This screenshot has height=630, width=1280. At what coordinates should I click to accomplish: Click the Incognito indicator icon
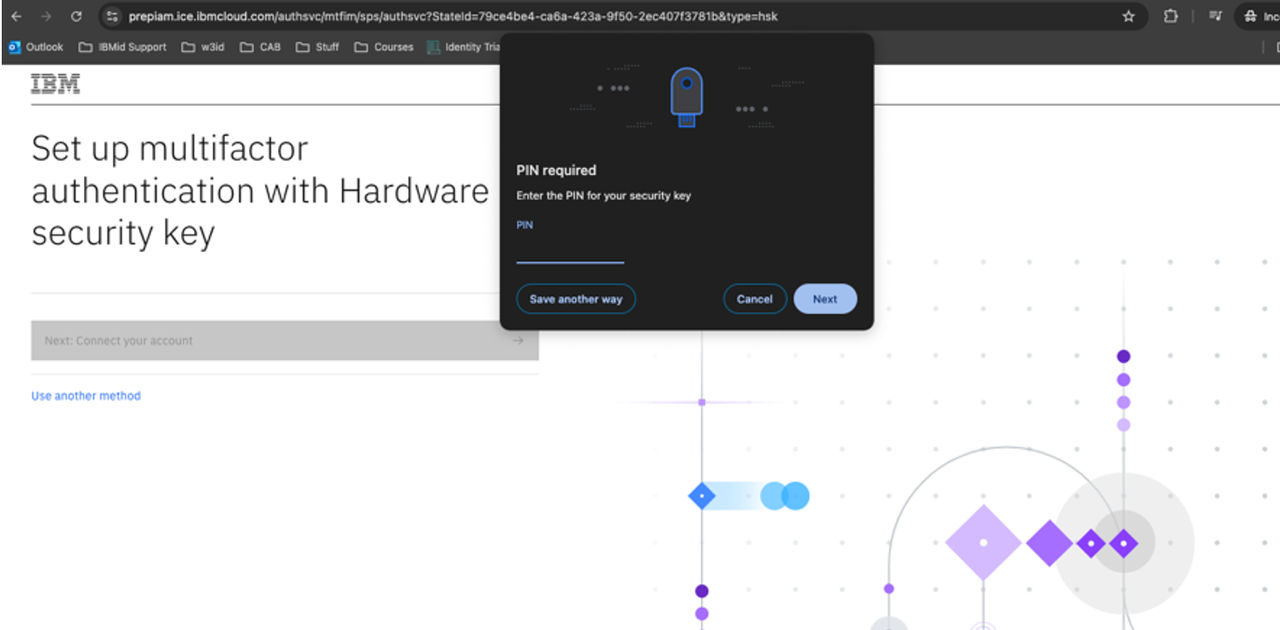point(1251,16)
